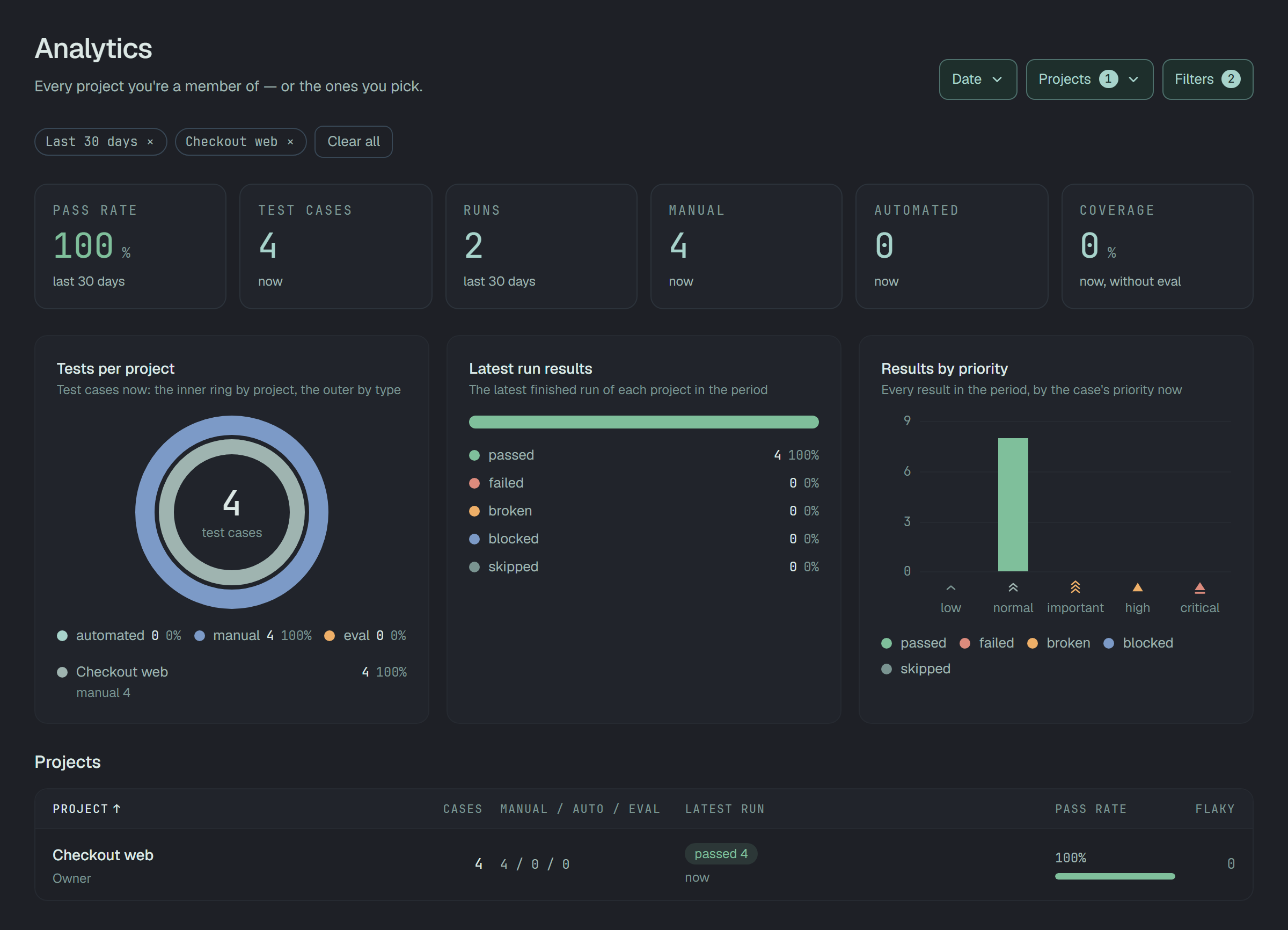Screen dimensions: 1288x930
Task: Click the Clear all button
Action: click(353, 141)
